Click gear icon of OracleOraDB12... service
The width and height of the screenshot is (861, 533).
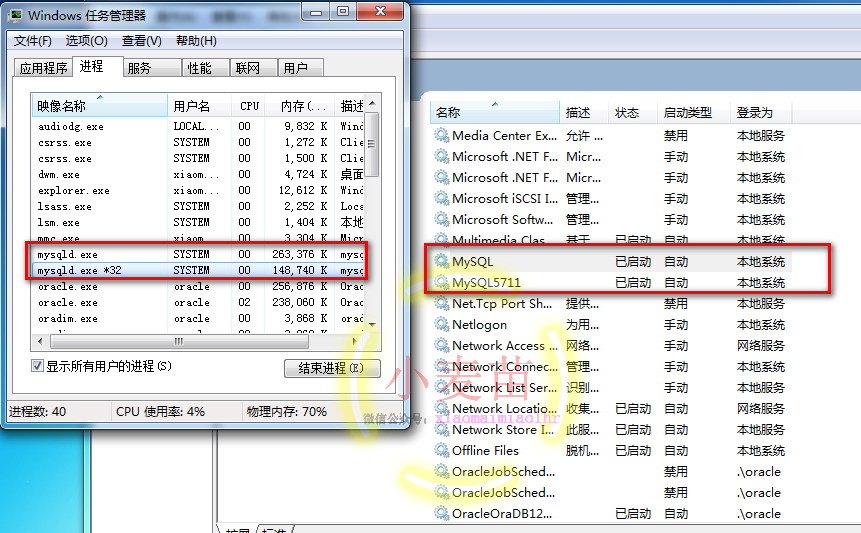pyautogui.click(x=441, y=513)
